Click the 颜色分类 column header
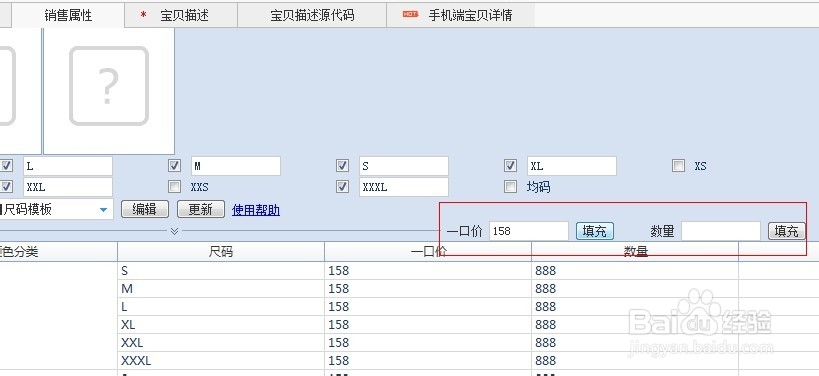The height and width of the screenshot is (376, 819). (x=58, y=252)
